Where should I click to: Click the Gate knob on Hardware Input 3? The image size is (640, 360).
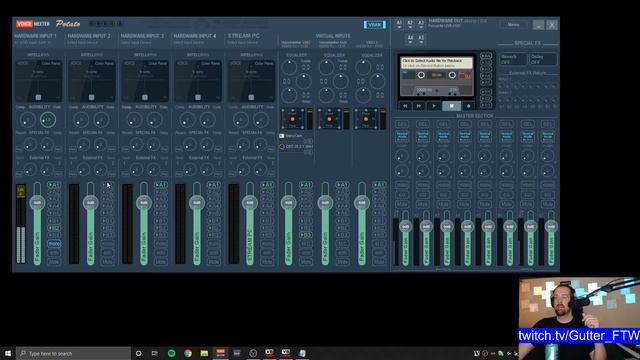coord(154,120)
